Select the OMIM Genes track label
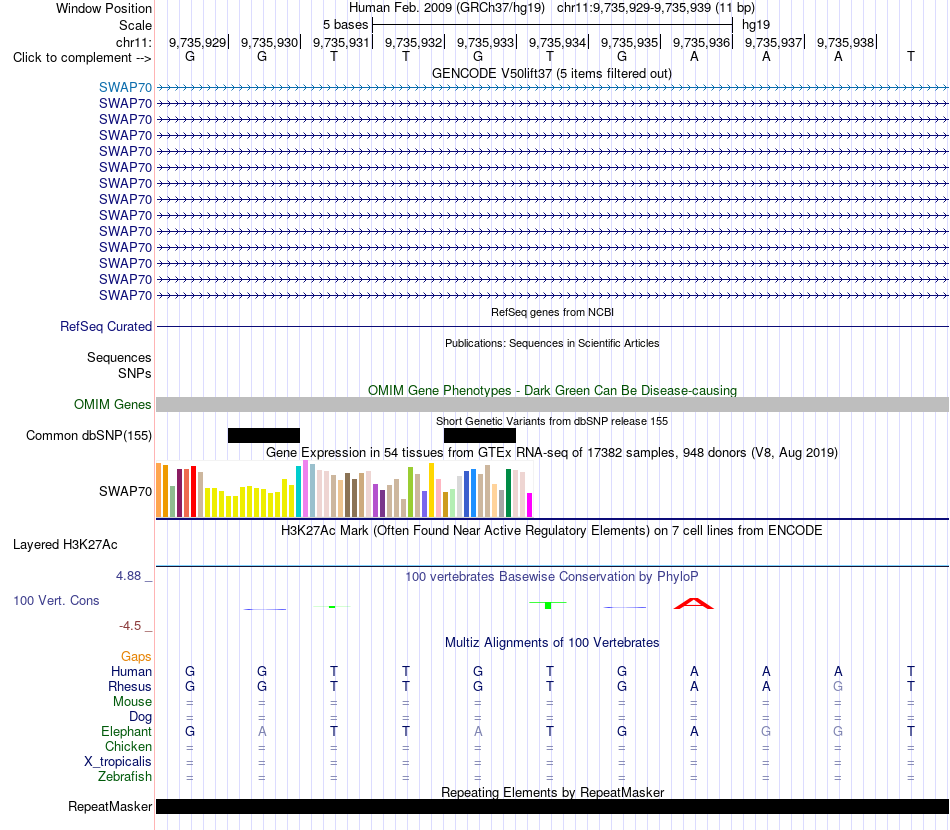Image resolution: width=950 pixels, height=830 pixels. click(x=113, y=405)
